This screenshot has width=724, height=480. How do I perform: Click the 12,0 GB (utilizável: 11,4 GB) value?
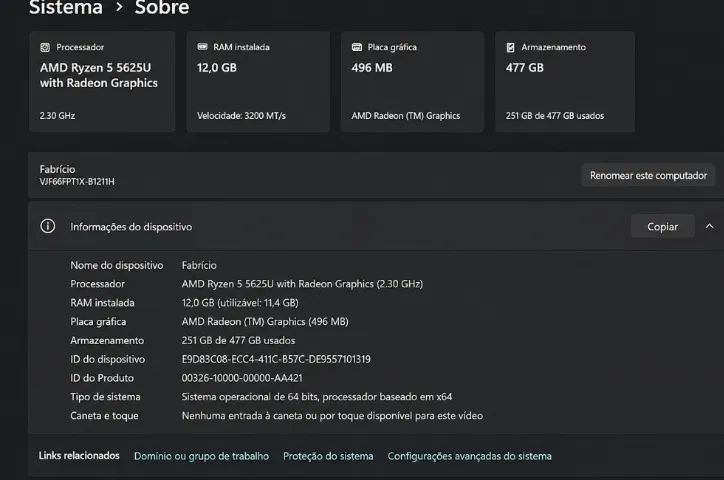coord(240,303)
